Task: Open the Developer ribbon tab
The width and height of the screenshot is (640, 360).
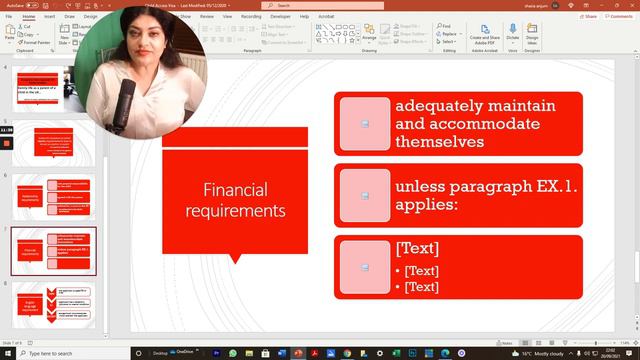Action: coord(280,17)
